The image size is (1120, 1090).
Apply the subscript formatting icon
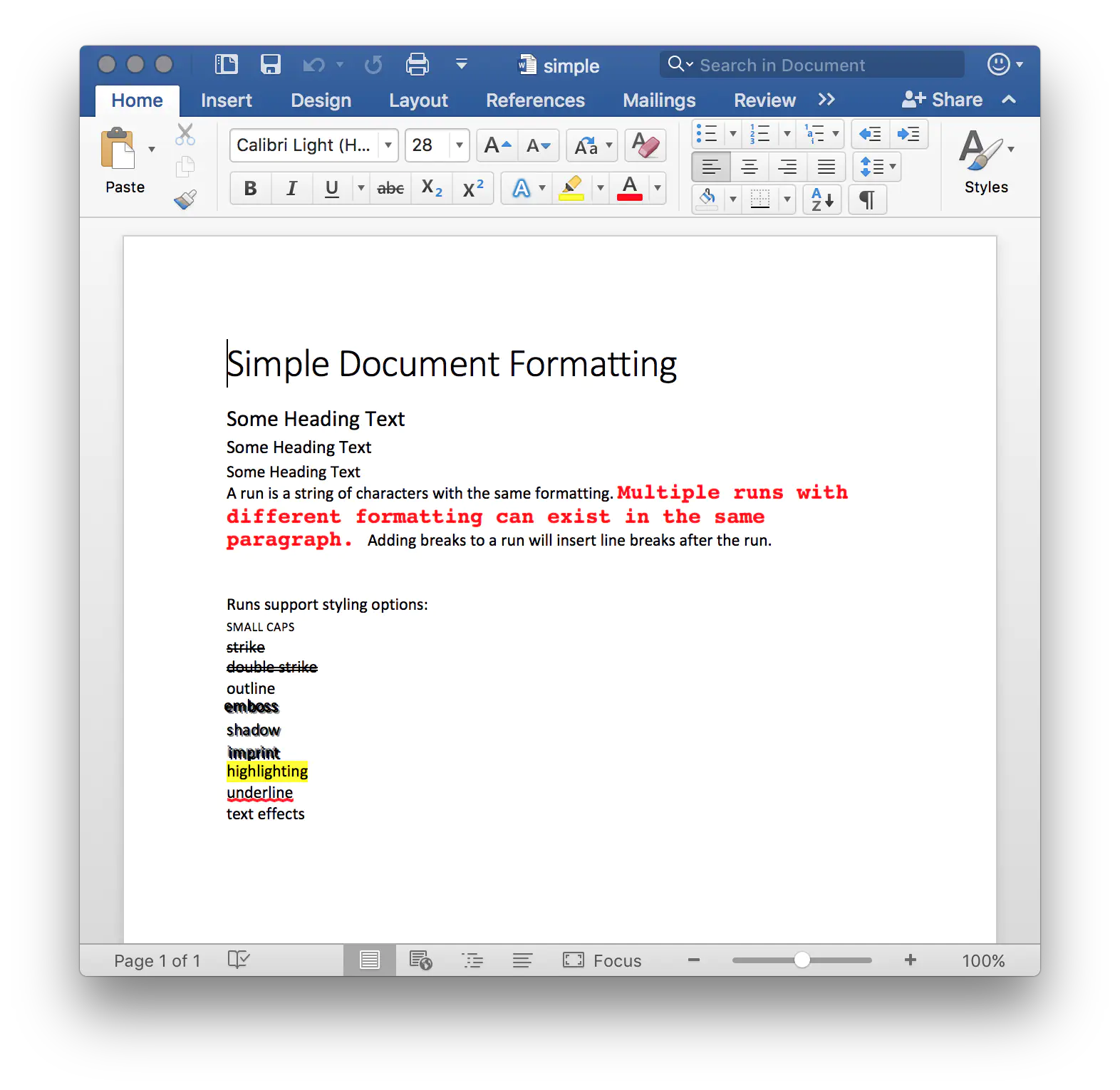432,189
